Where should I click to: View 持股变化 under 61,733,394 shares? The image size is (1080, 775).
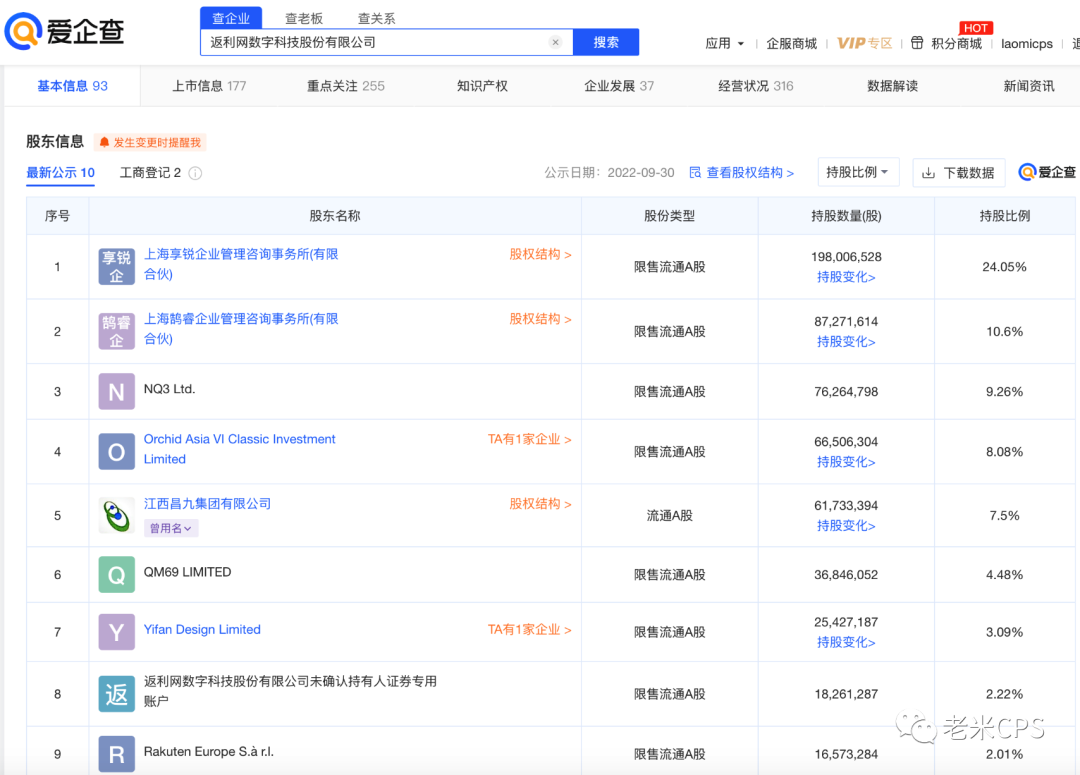846,526
